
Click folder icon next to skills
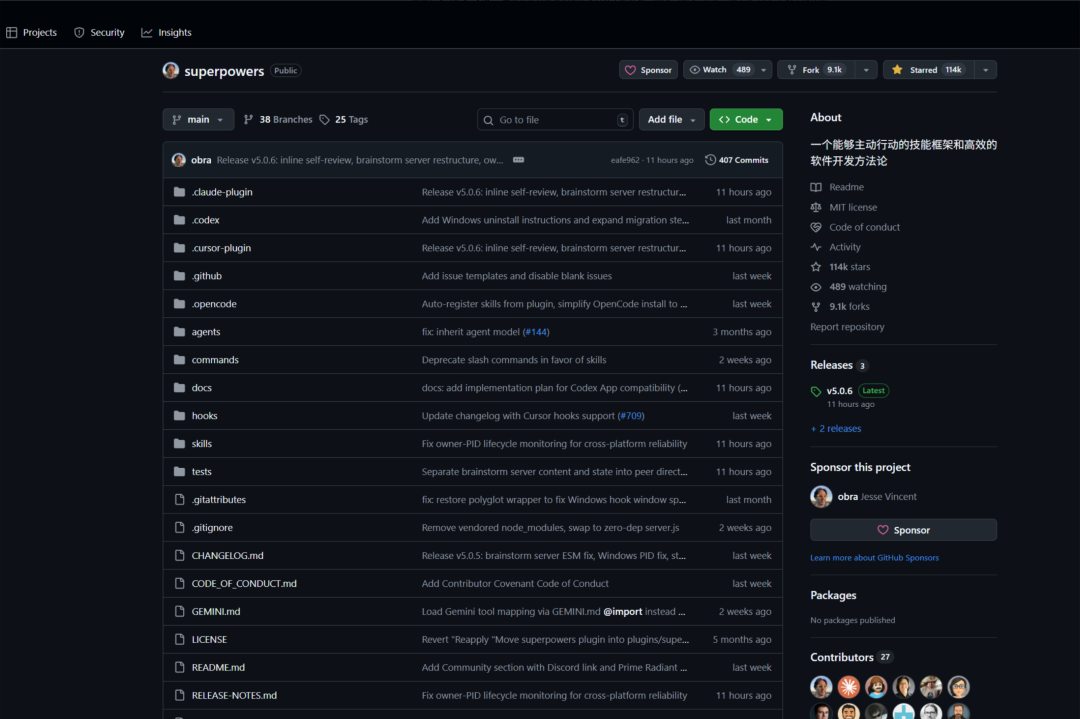tap(179, 444)
